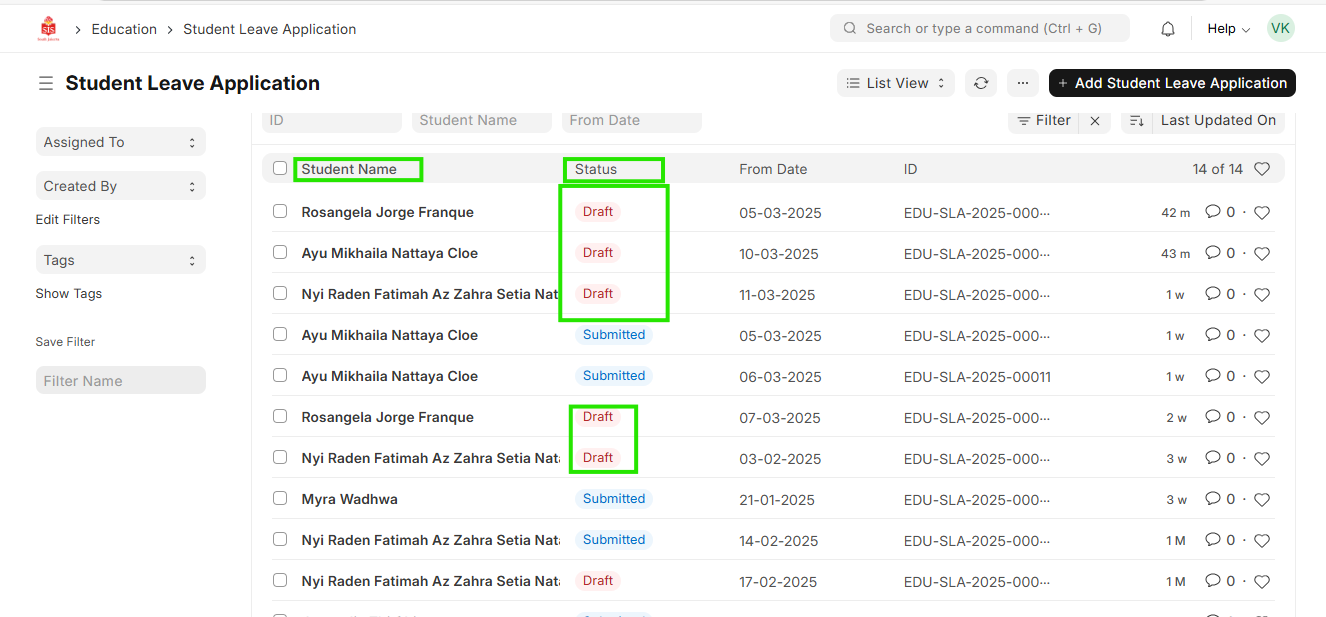Expand the Created By dropdown
1326x617 pixels.
[120, 186]
